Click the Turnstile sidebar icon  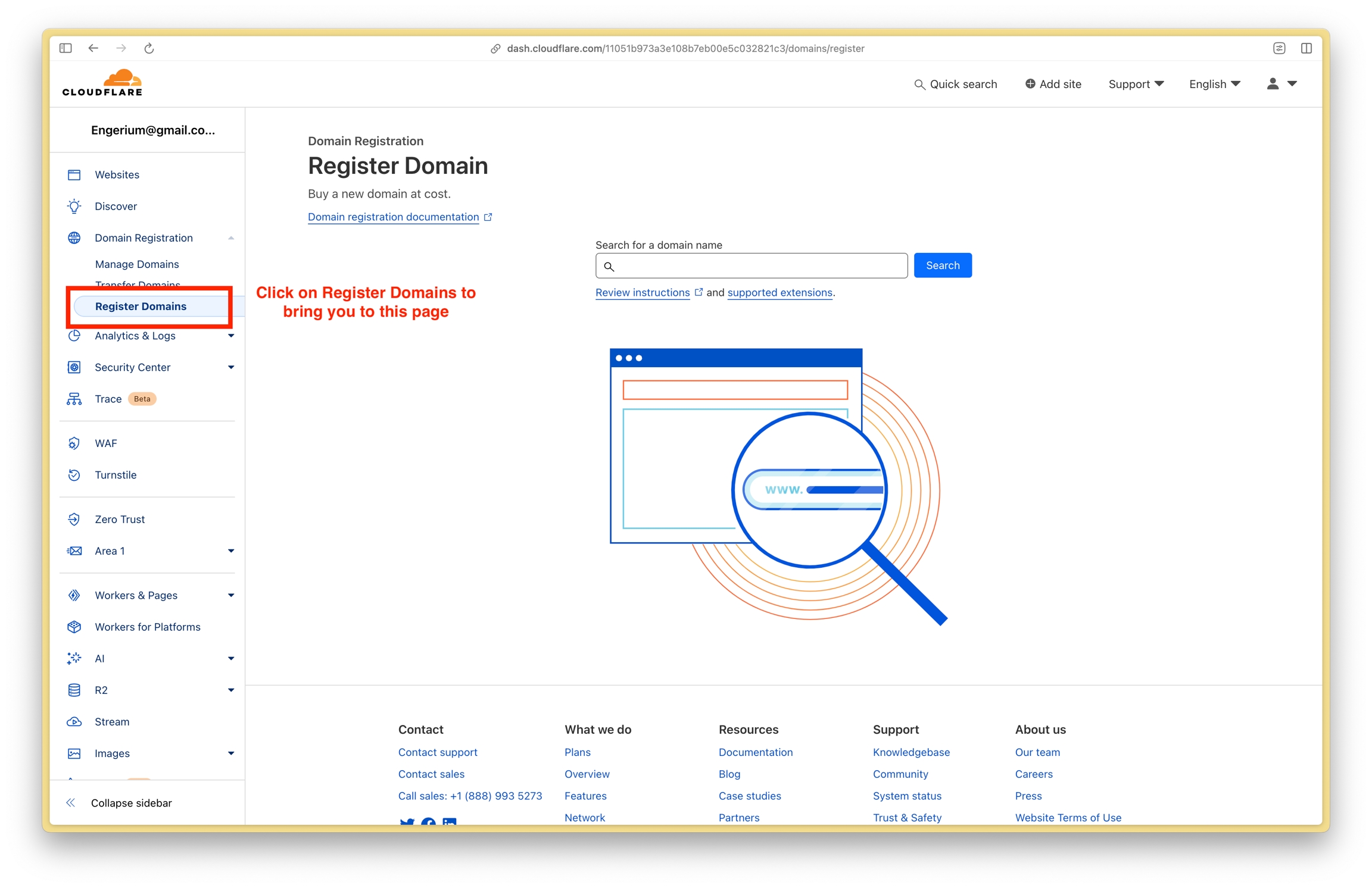point(74,475)
